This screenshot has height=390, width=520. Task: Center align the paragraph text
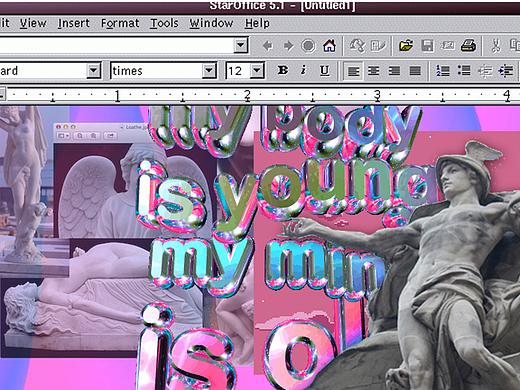[374, 71]
